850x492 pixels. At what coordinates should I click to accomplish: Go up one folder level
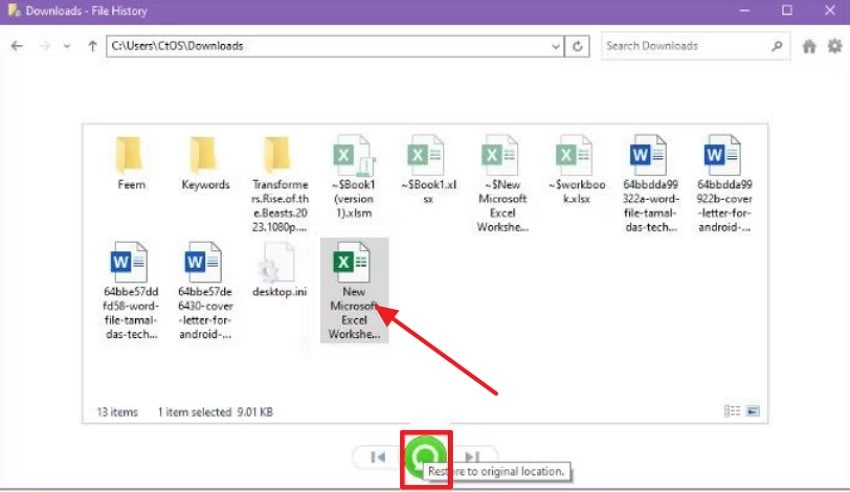92,46
